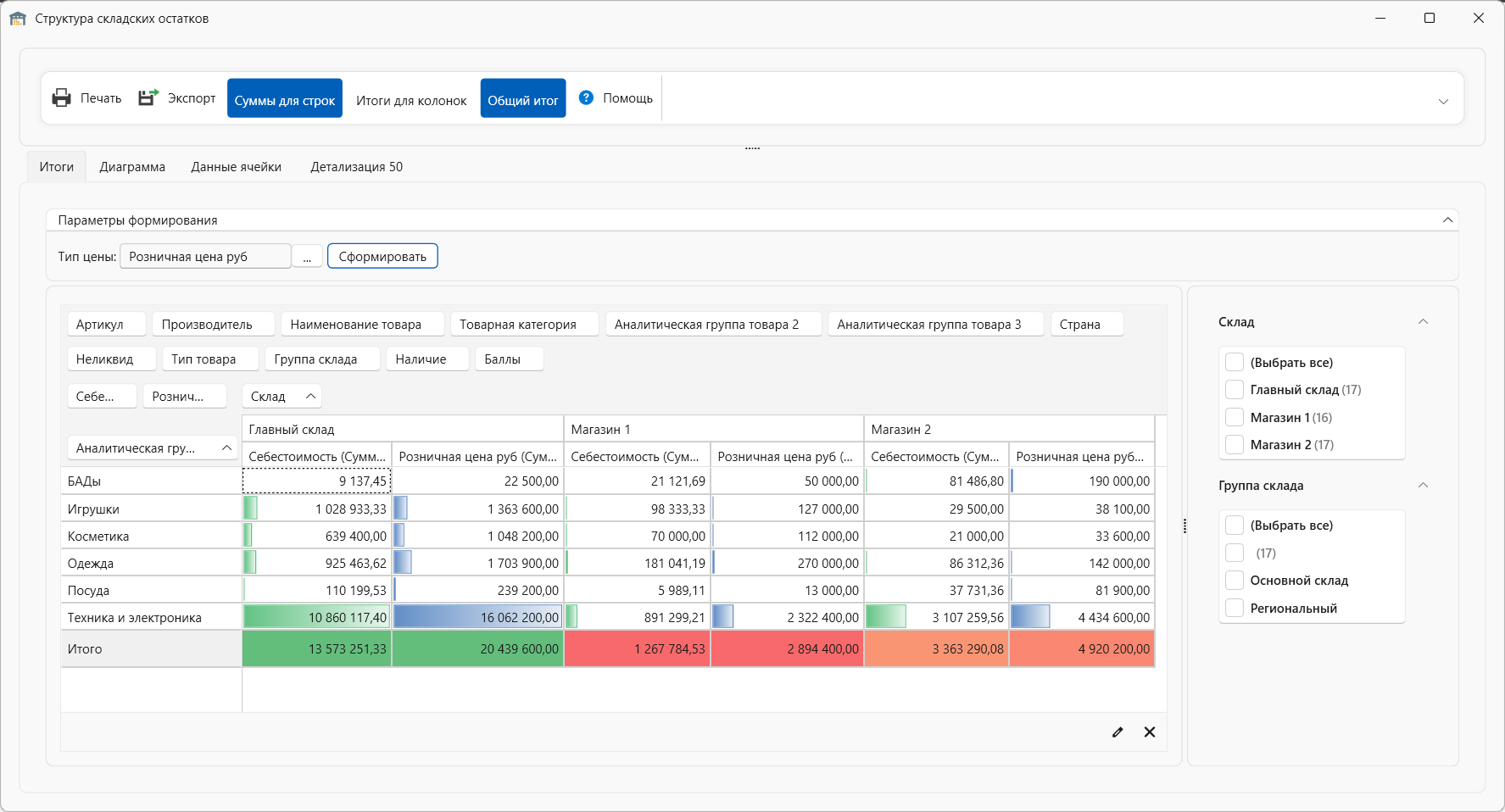Collapse the Группа склада filter section

[1423, 485]
